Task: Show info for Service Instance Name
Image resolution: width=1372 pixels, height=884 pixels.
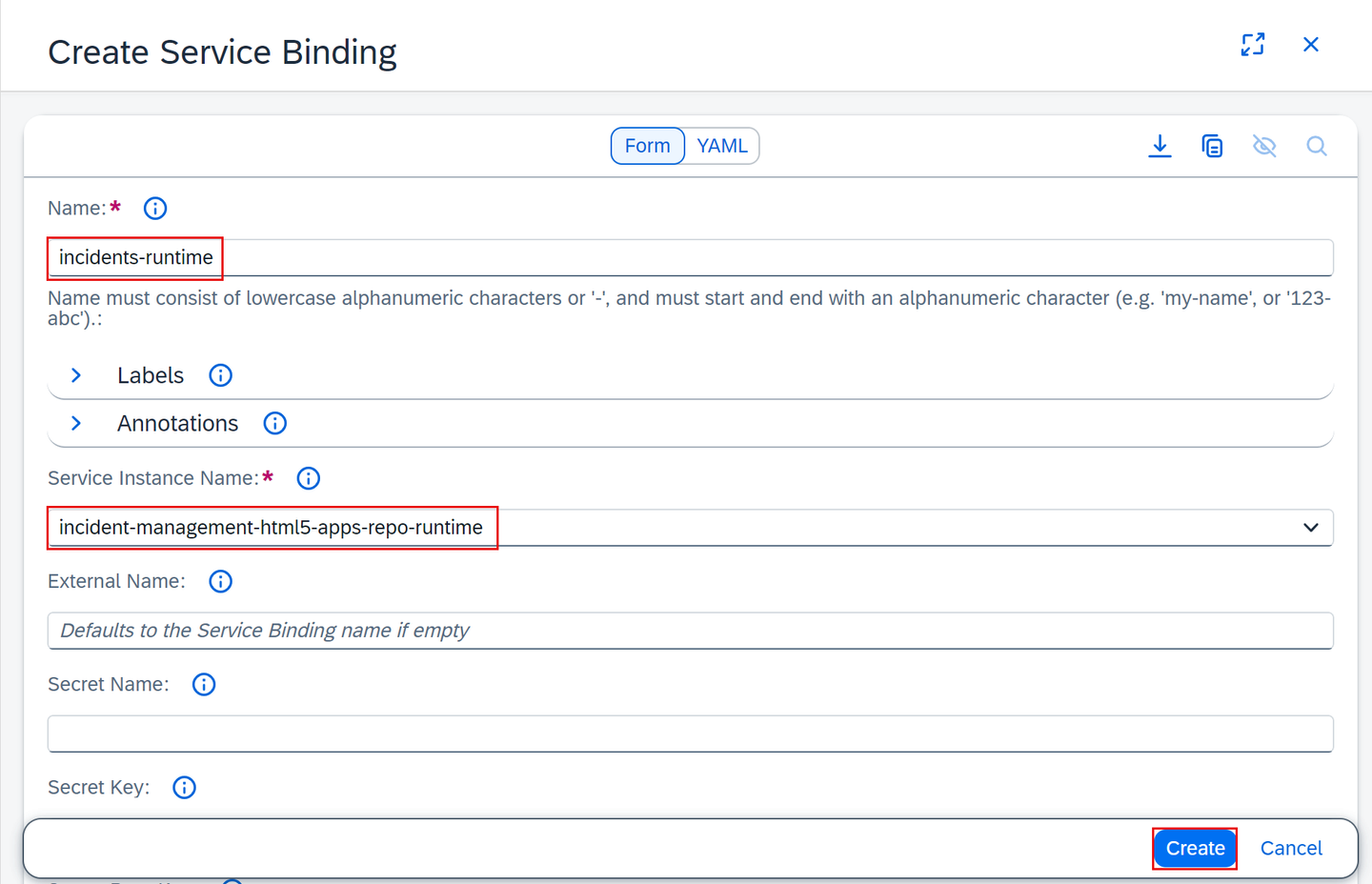Action: click(x=309, y=478)
